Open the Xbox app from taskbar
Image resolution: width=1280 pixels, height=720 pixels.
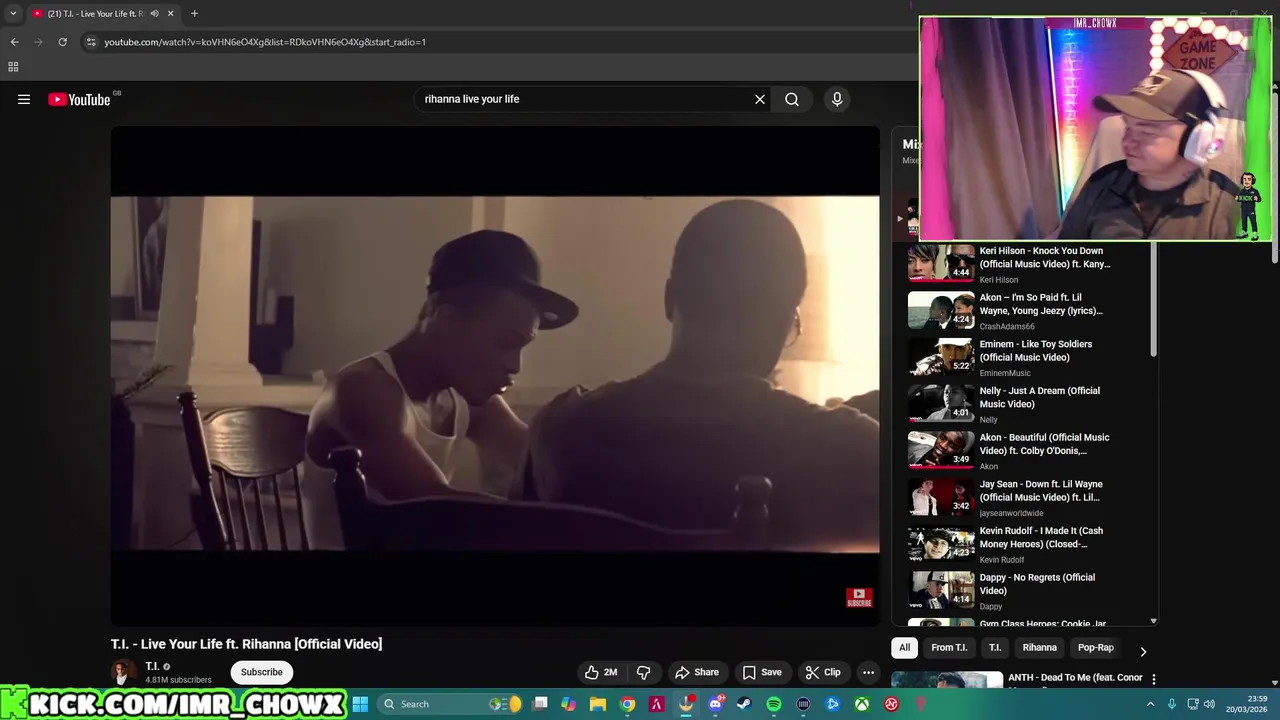(861, 704)
